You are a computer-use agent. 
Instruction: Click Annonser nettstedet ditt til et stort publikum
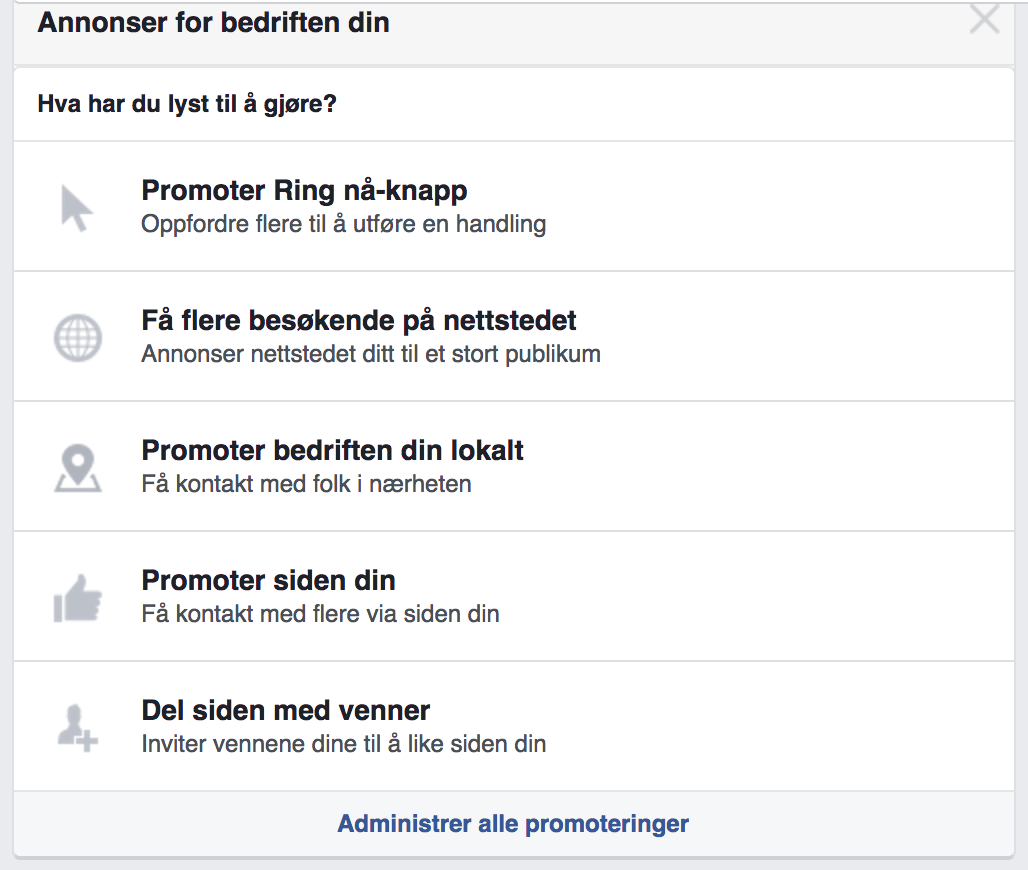point(371,354)
